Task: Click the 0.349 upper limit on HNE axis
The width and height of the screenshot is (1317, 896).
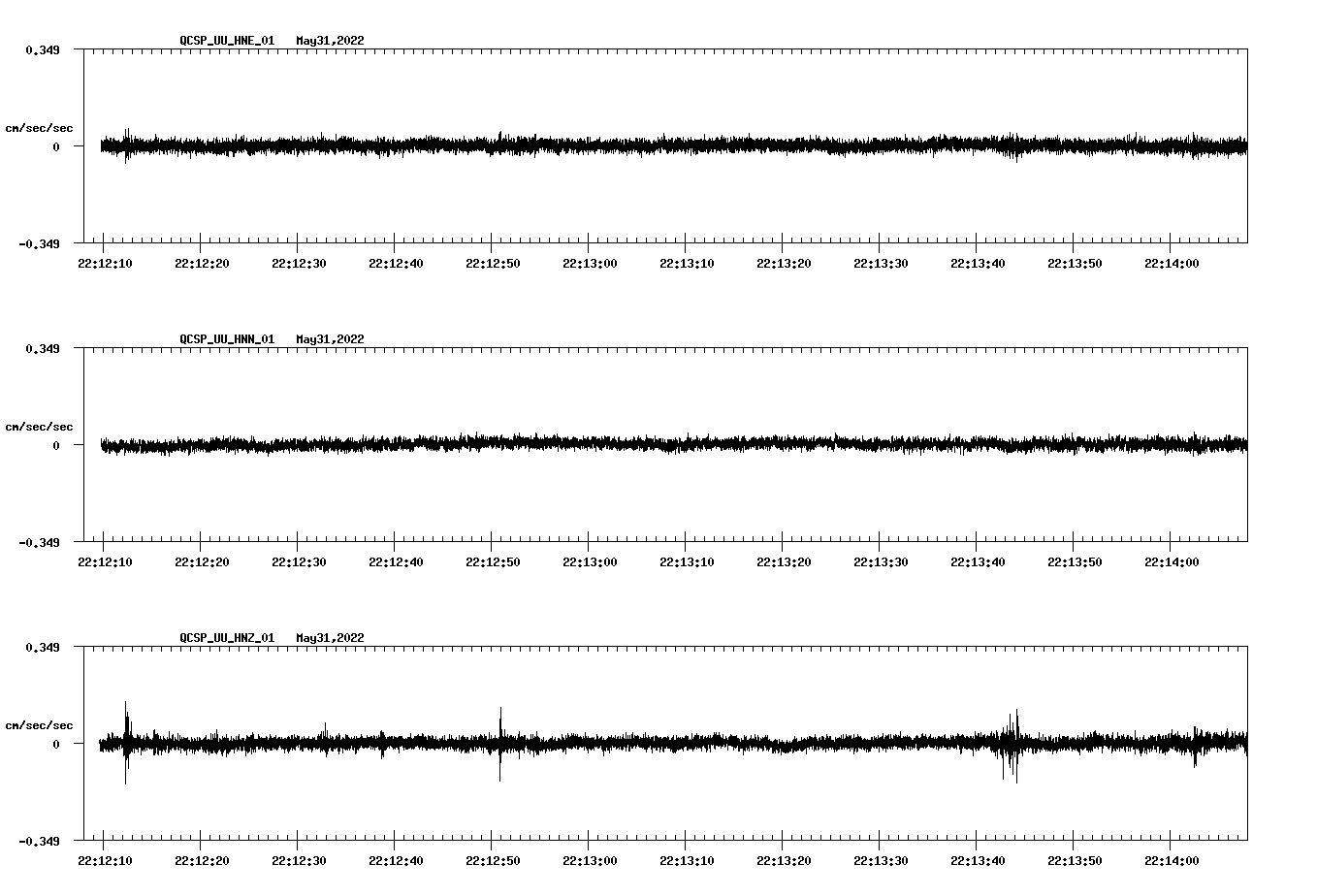Action: pyautogui.click(x=42, y=49)
